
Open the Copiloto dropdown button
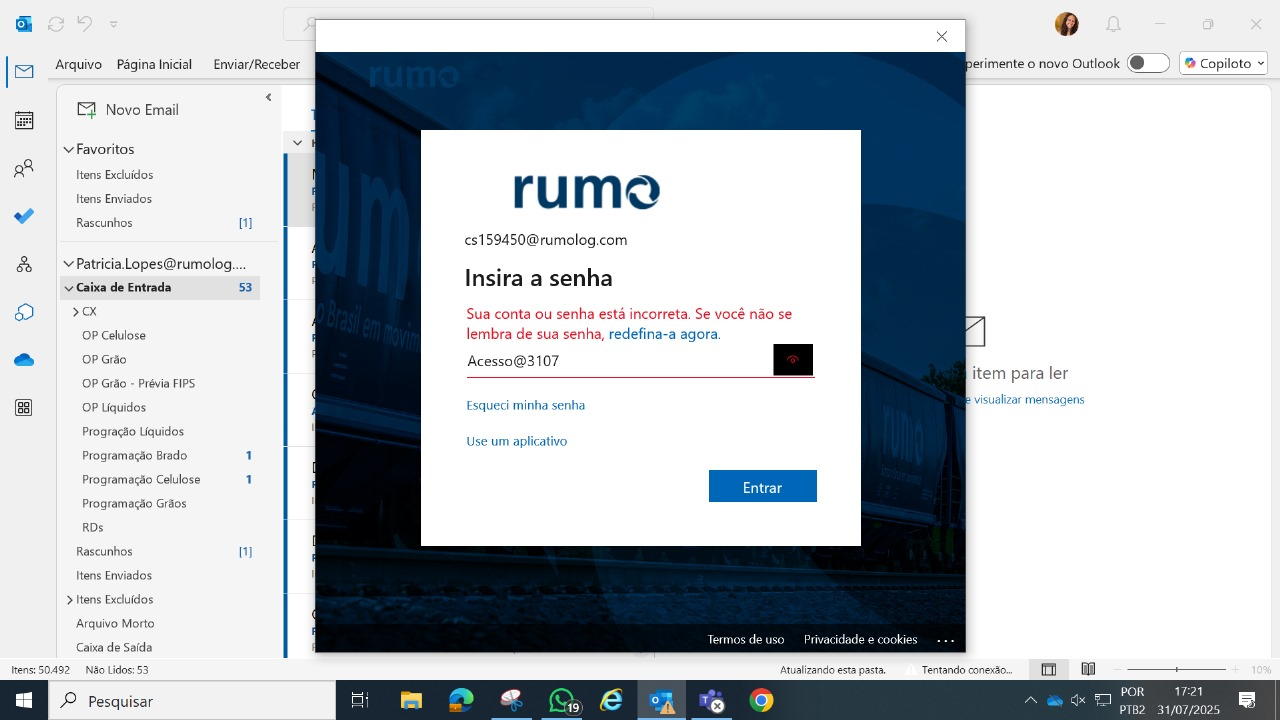[1224, 63]
